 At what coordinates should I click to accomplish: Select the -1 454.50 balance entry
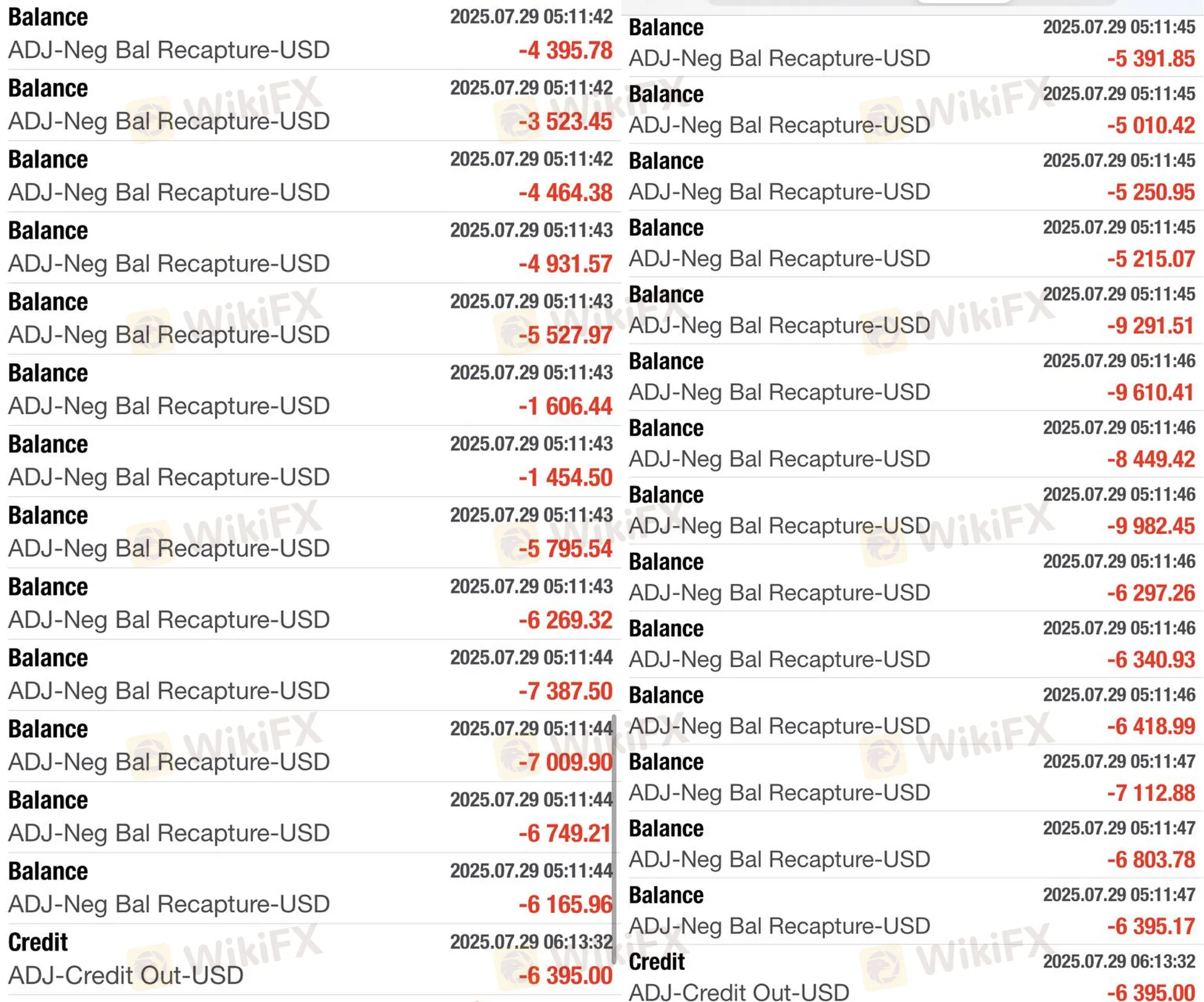pyautogui.click(x=310, y=461)
